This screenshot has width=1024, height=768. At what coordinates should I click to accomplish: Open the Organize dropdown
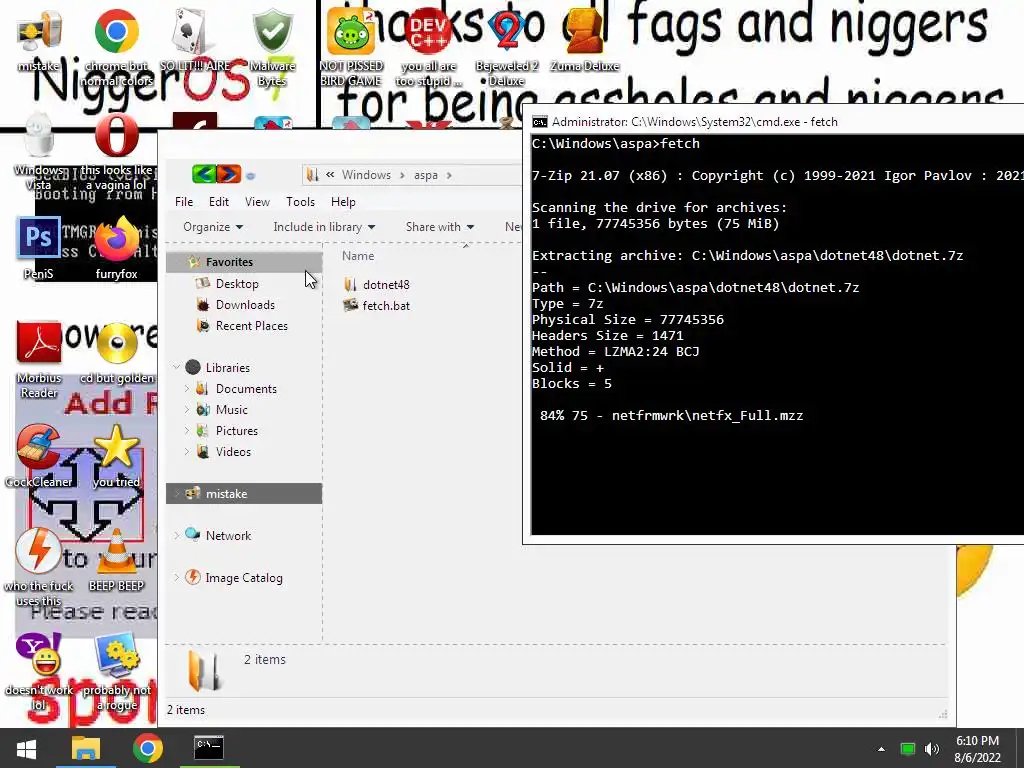[x=213, y=227]
